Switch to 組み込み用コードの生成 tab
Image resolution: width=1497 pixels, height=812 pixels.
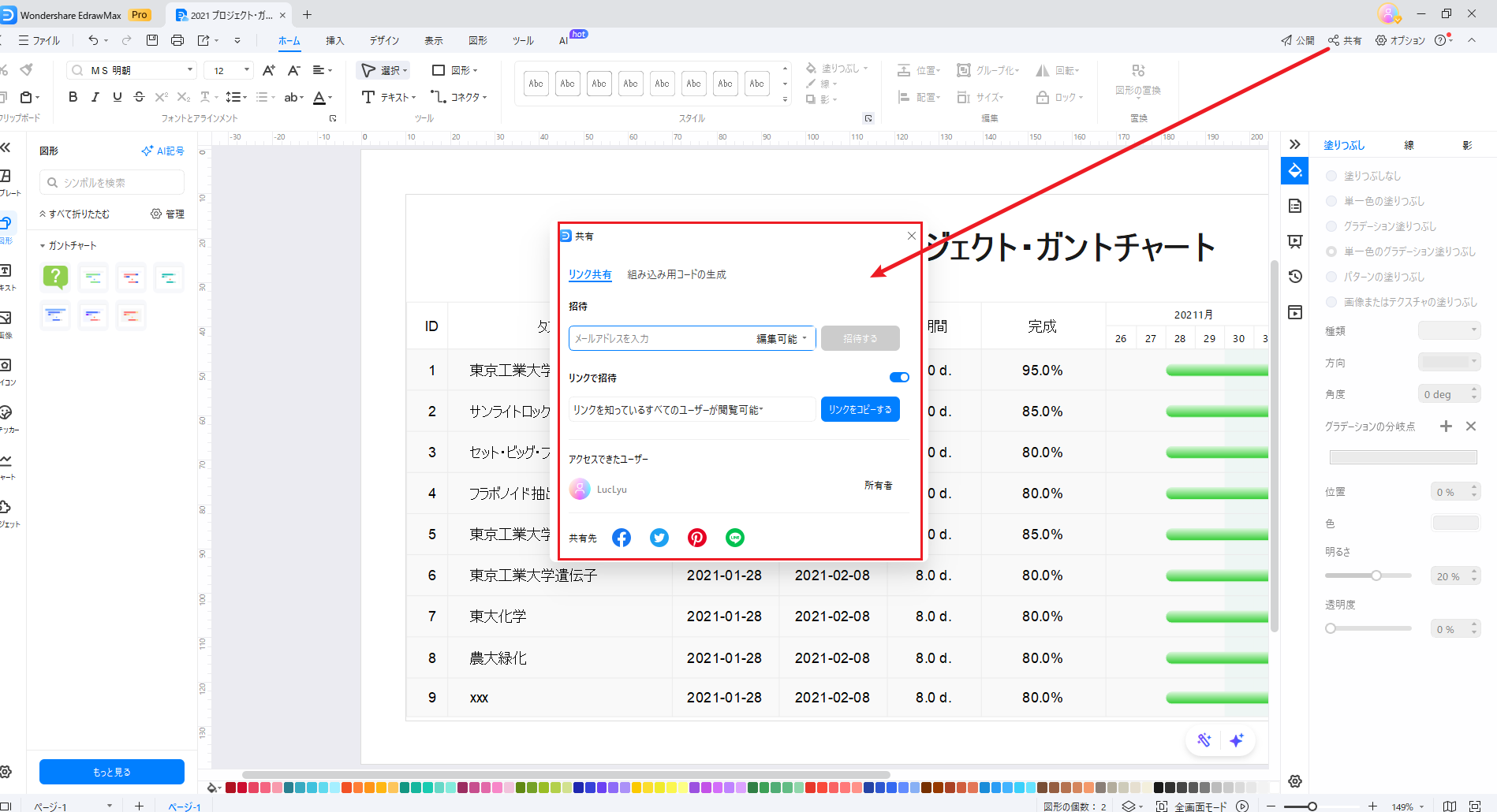677,274
